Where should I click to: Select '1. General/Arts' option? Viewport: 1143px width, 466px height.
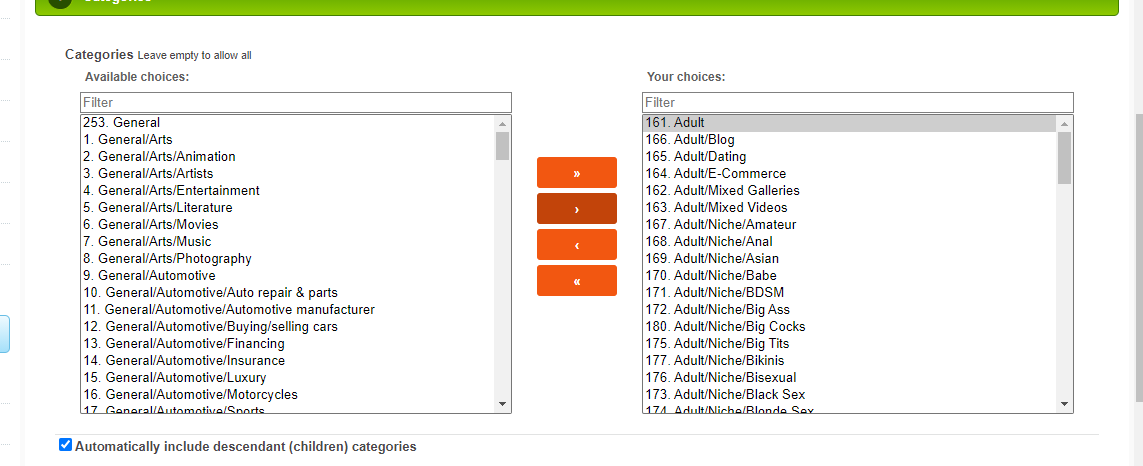tap(288, 139)
